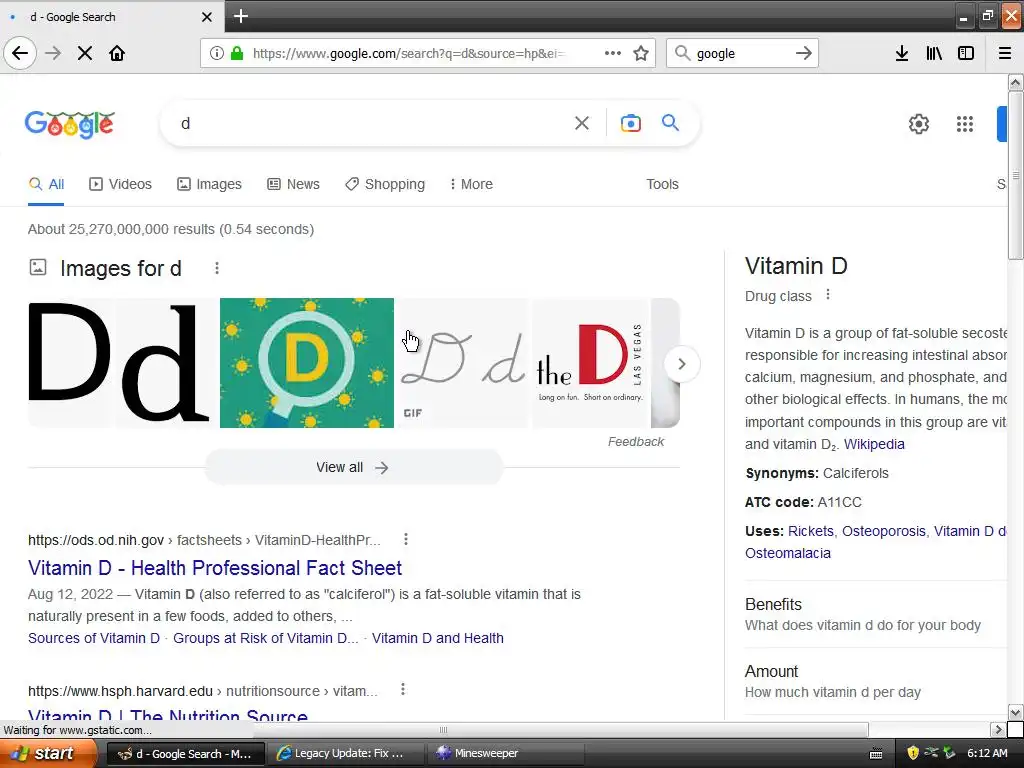Open three-dot menu for ods.od.nih.gov result
Image resolution: width=1024 pixels, height=768 pixels.
406,539
